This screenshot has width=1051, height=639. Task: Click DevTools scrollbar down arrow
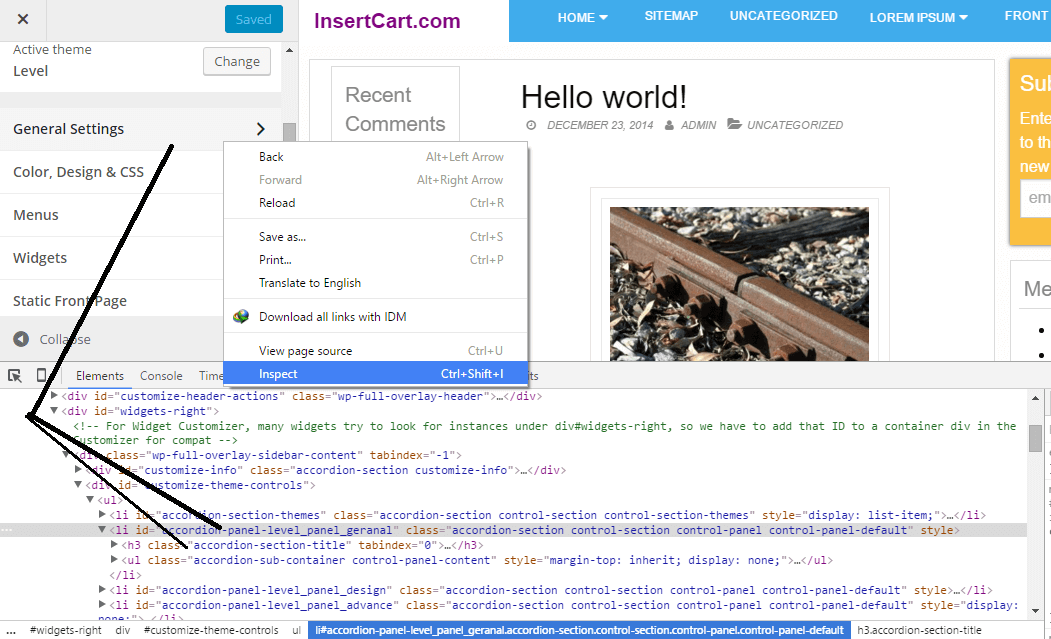(1036, 611)
